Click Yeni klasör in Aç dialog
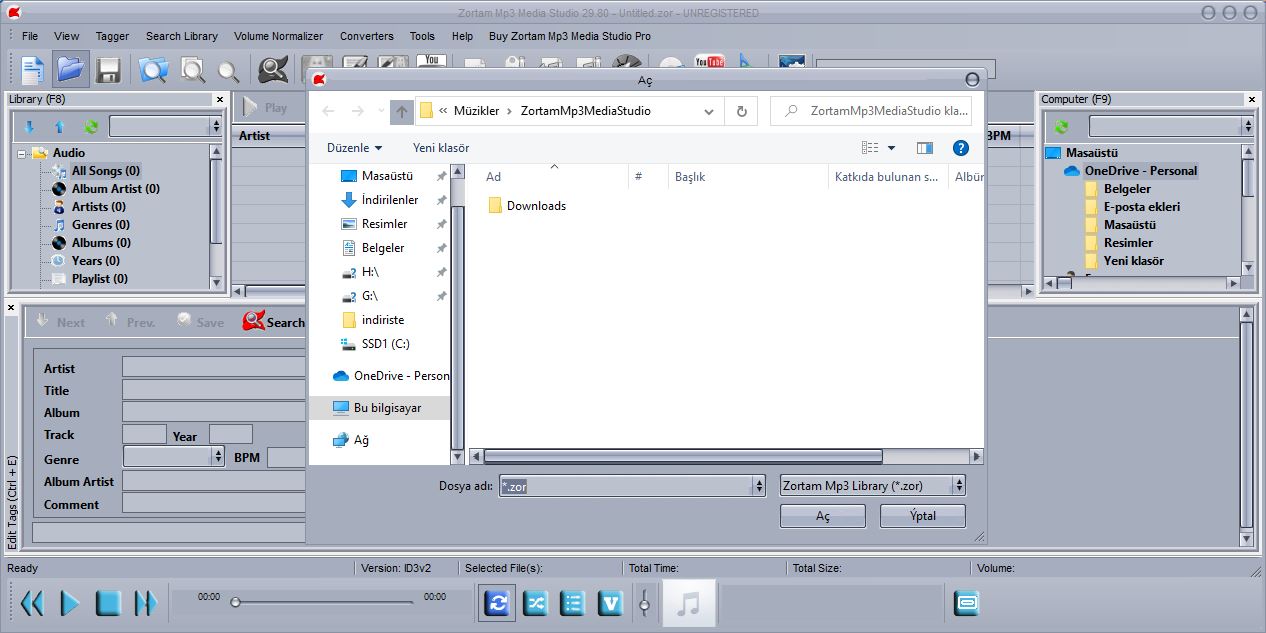 pos(441,148)
